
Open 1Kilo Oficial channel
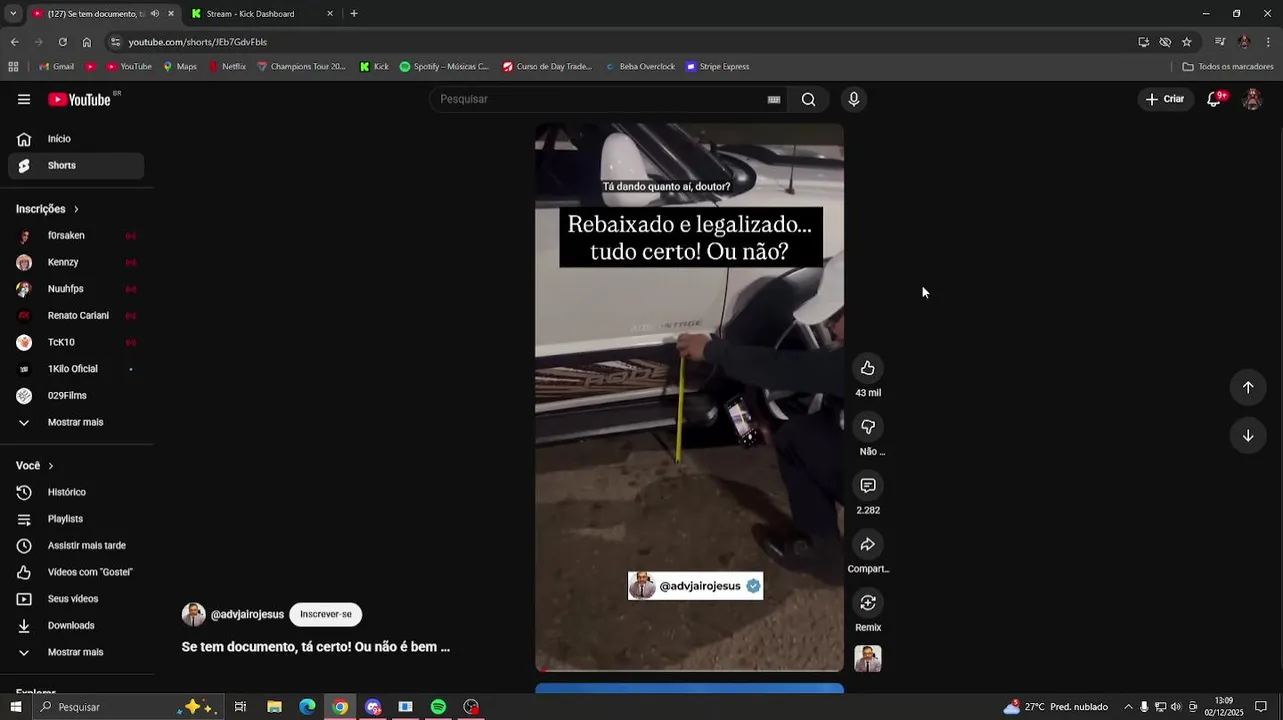pyautogui.click(x=76, y=369)
